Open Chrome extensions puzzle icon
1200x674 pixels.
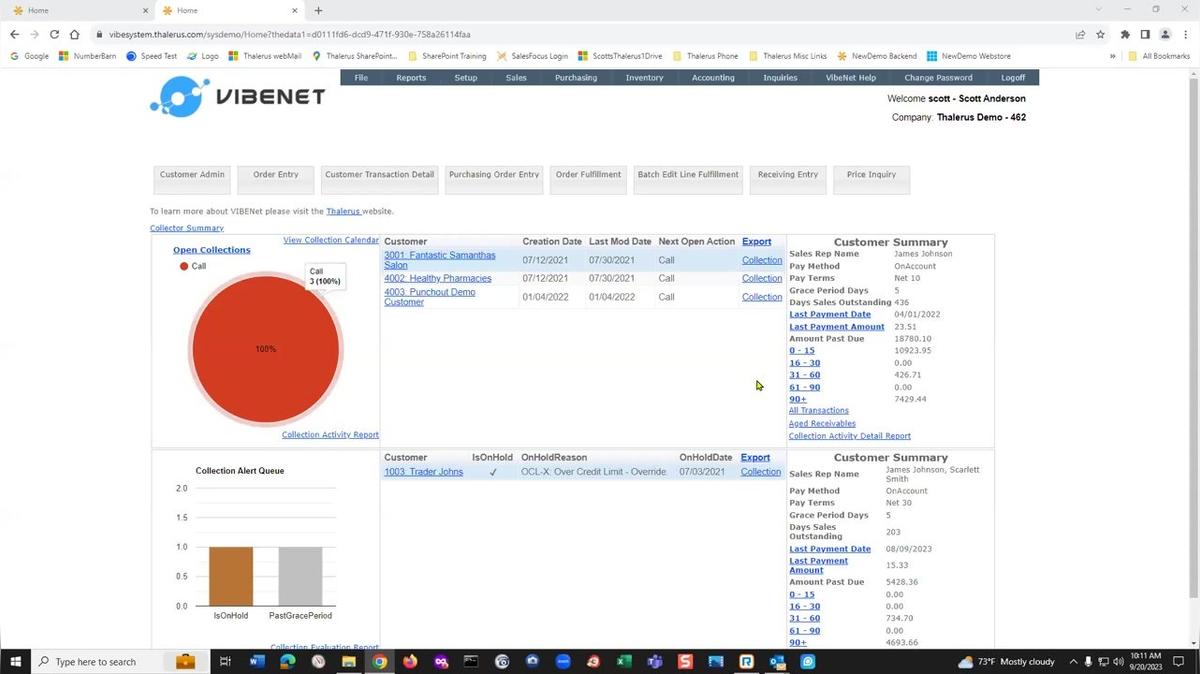(x=1124, y=34)
